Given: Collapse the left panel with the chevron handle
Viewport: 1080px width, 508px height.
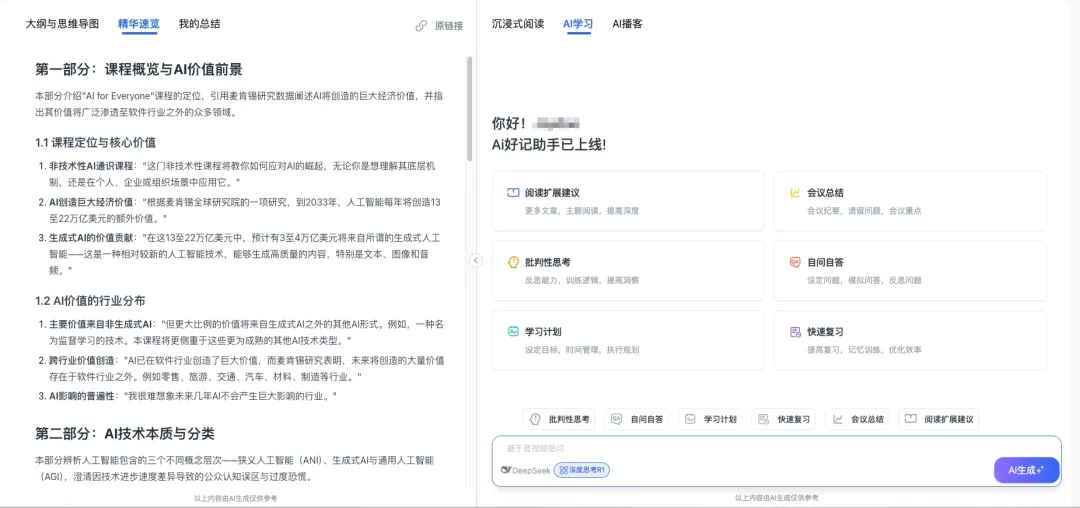Looking at the screenshot, I should tap(476, 260).
